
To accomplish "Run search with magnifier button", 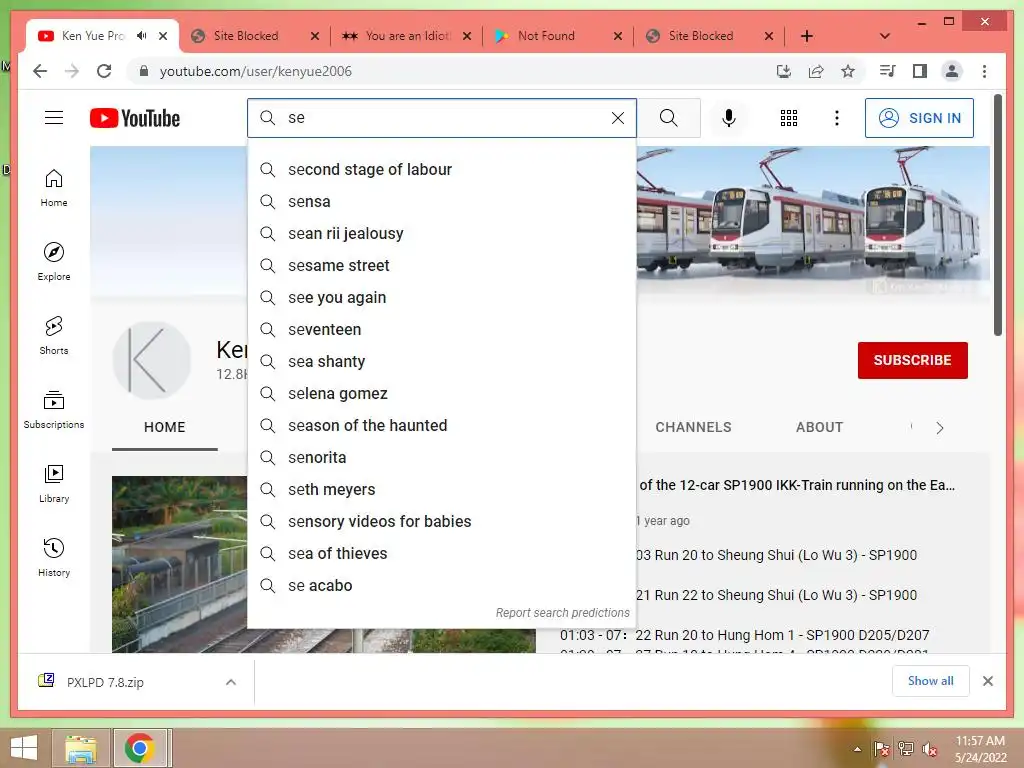I will tap(668, 118).
